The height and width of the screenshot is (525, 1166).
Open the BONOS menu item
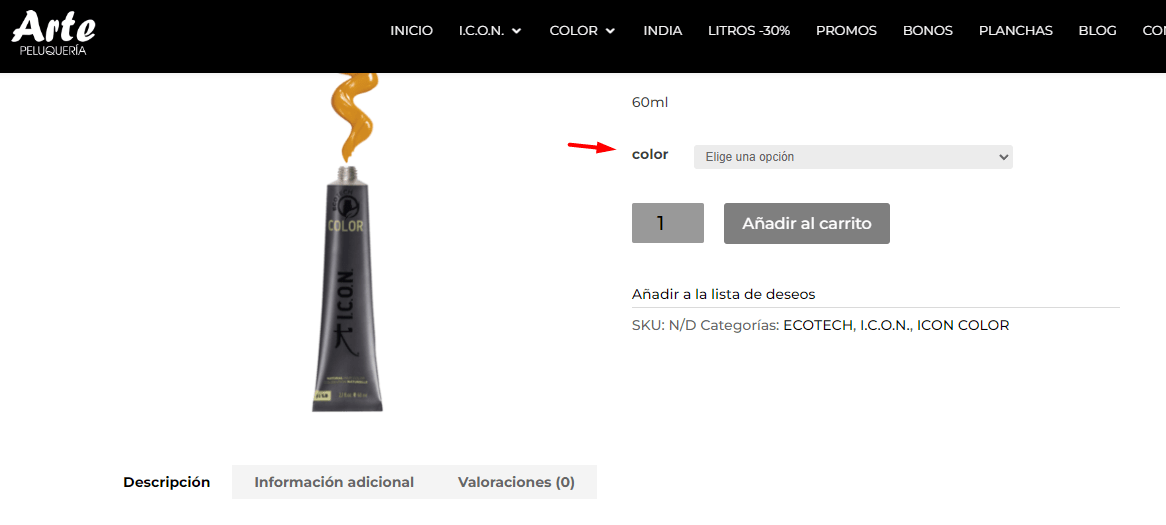pyautogui.click(x=928, y=30)
